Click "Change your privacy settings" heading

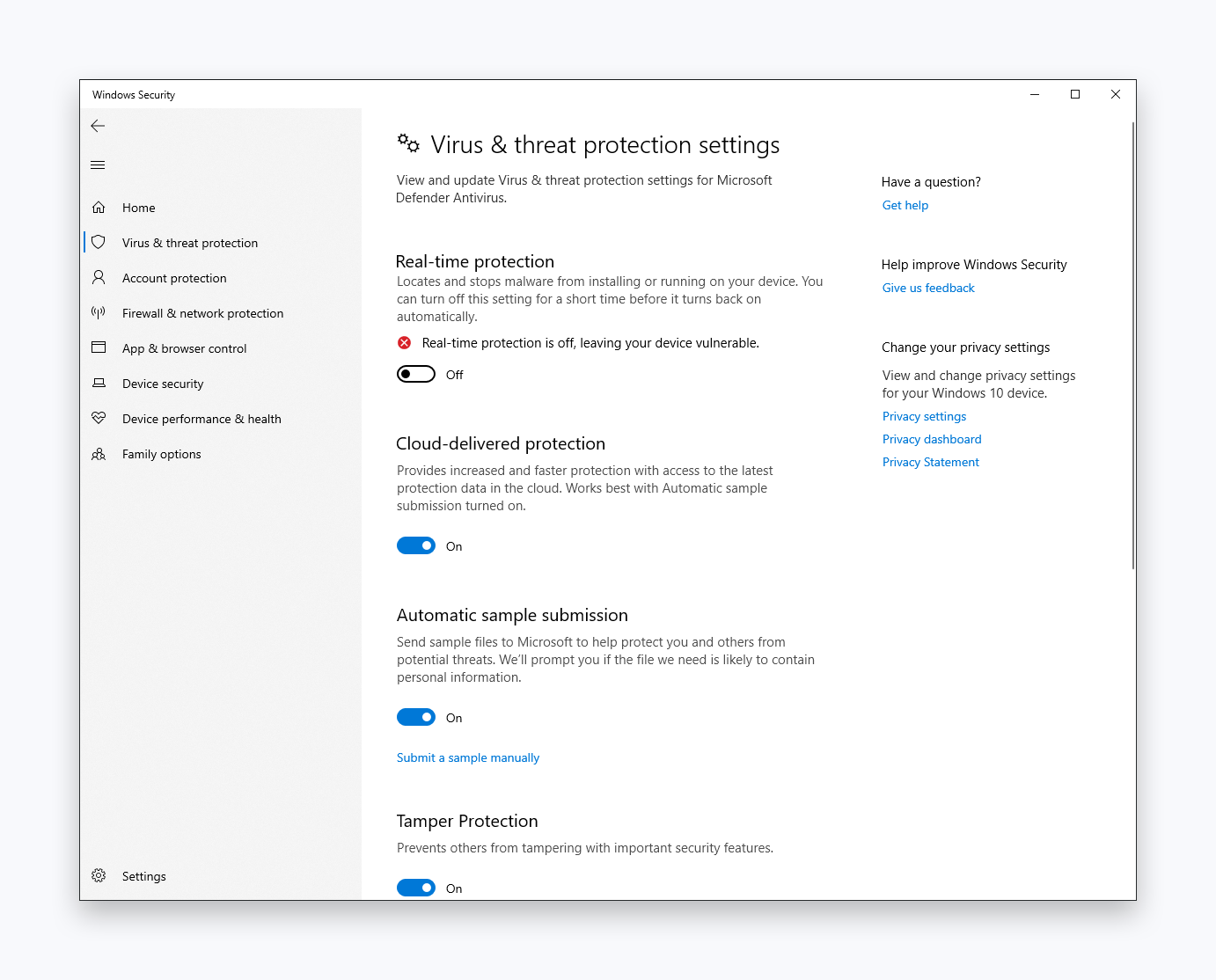(x=966, y=347)
